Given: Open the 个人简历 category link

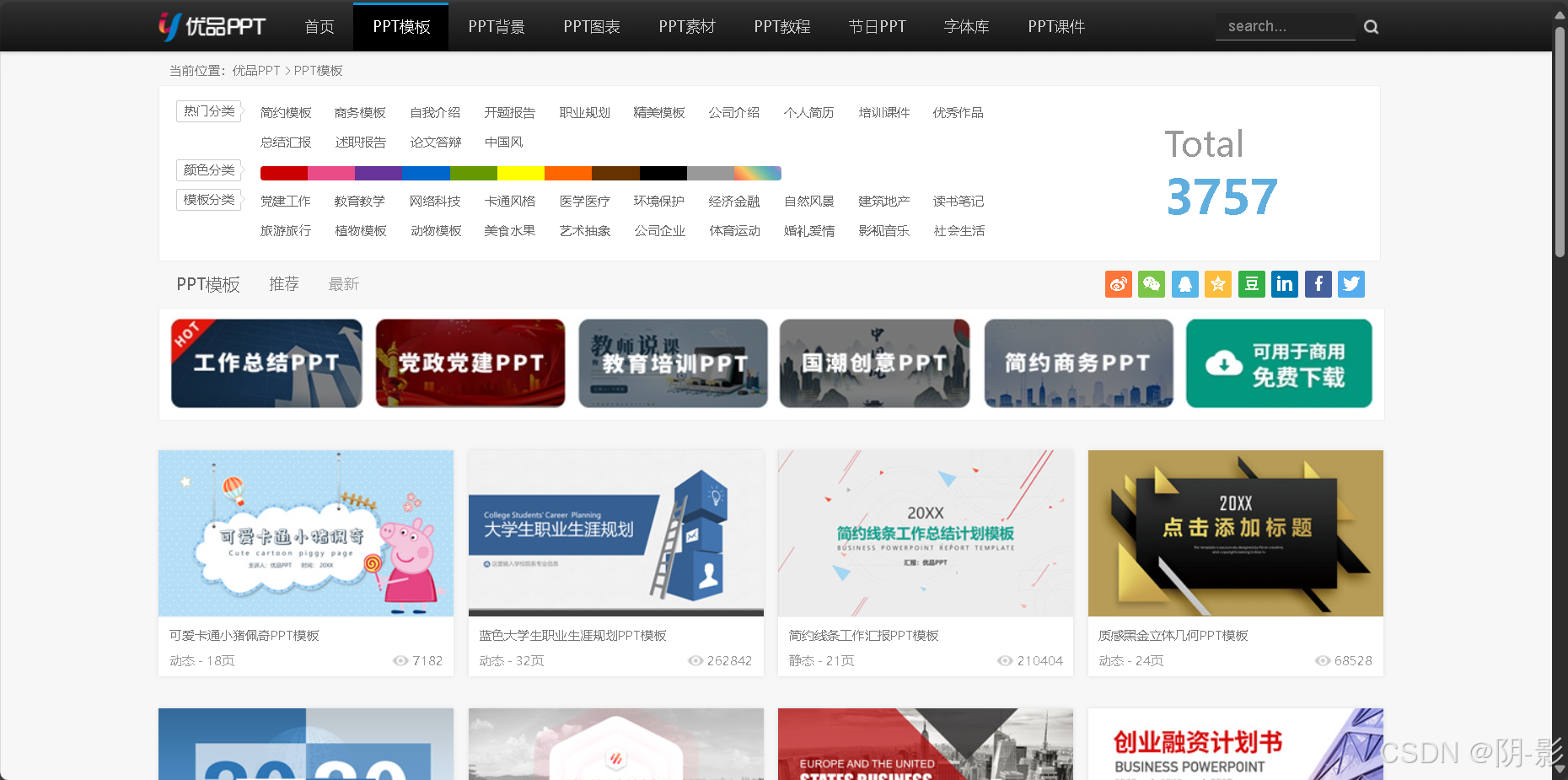Looking at the screenshot, I should click(808, 113).
